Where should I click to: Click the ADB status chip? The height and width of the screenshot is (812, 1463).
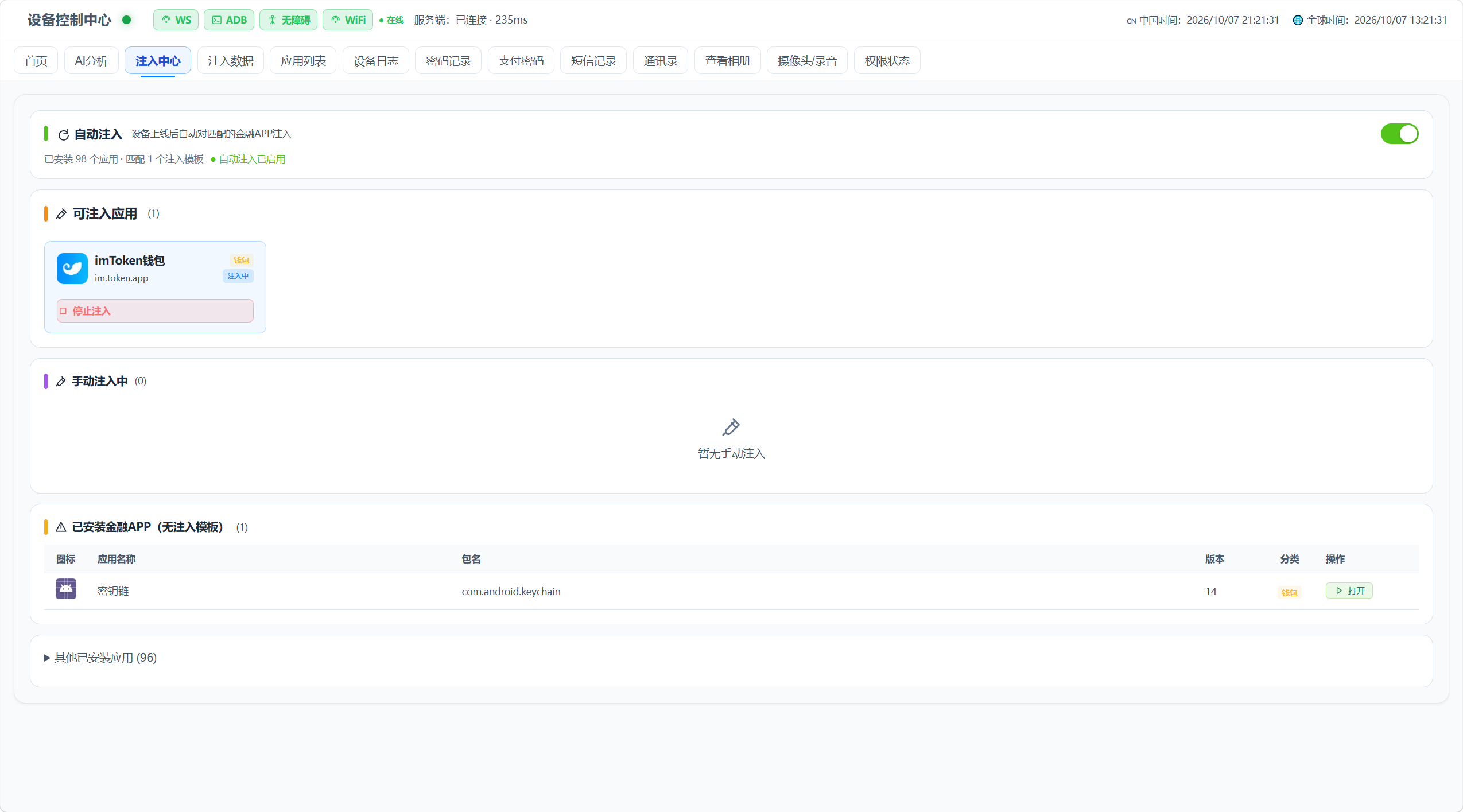click(x=229, y=20)
